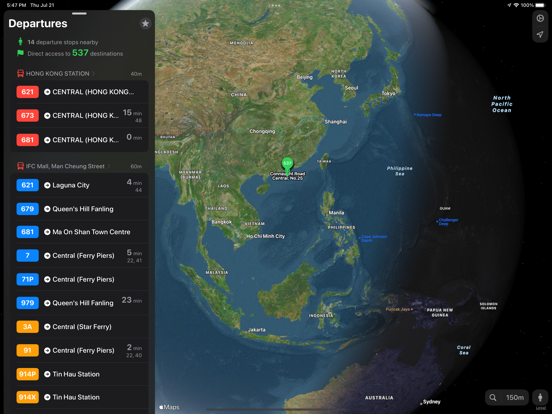Image resolution: width=552 pixels, height=414 pixels.
Task: Open the map mode button at top right
Action: pyautogui.click(x=540, y=18)
